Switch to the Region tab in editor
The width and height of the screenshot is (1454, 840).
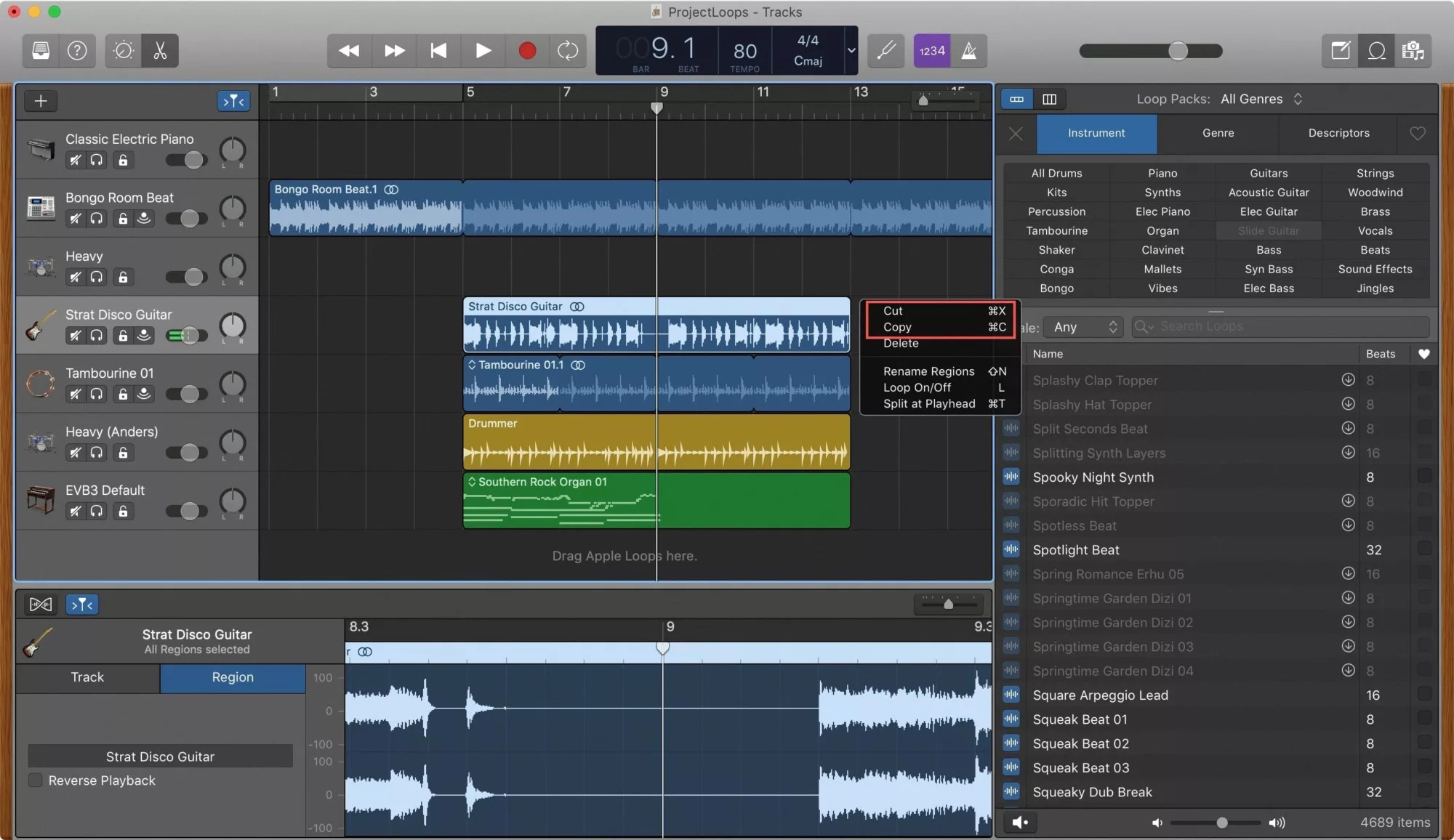pos(232,677)
